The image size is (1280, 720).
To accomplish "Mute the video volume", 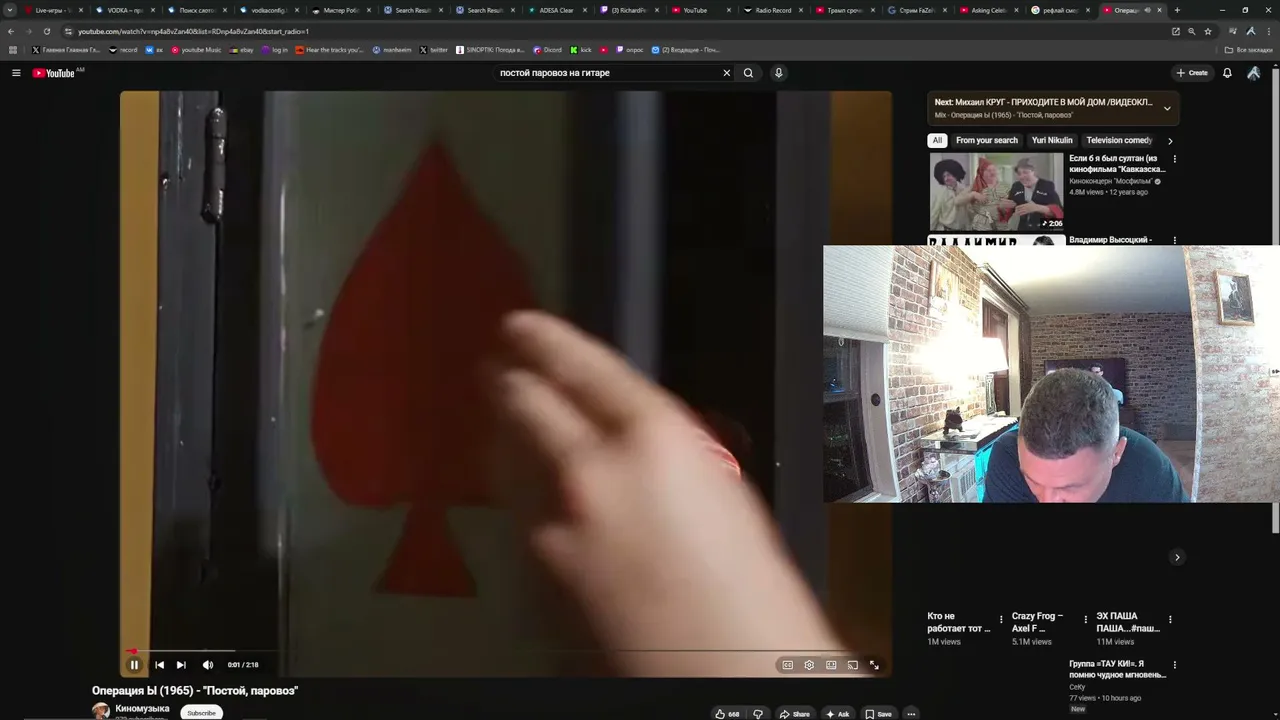I will (x=208, y=665).
